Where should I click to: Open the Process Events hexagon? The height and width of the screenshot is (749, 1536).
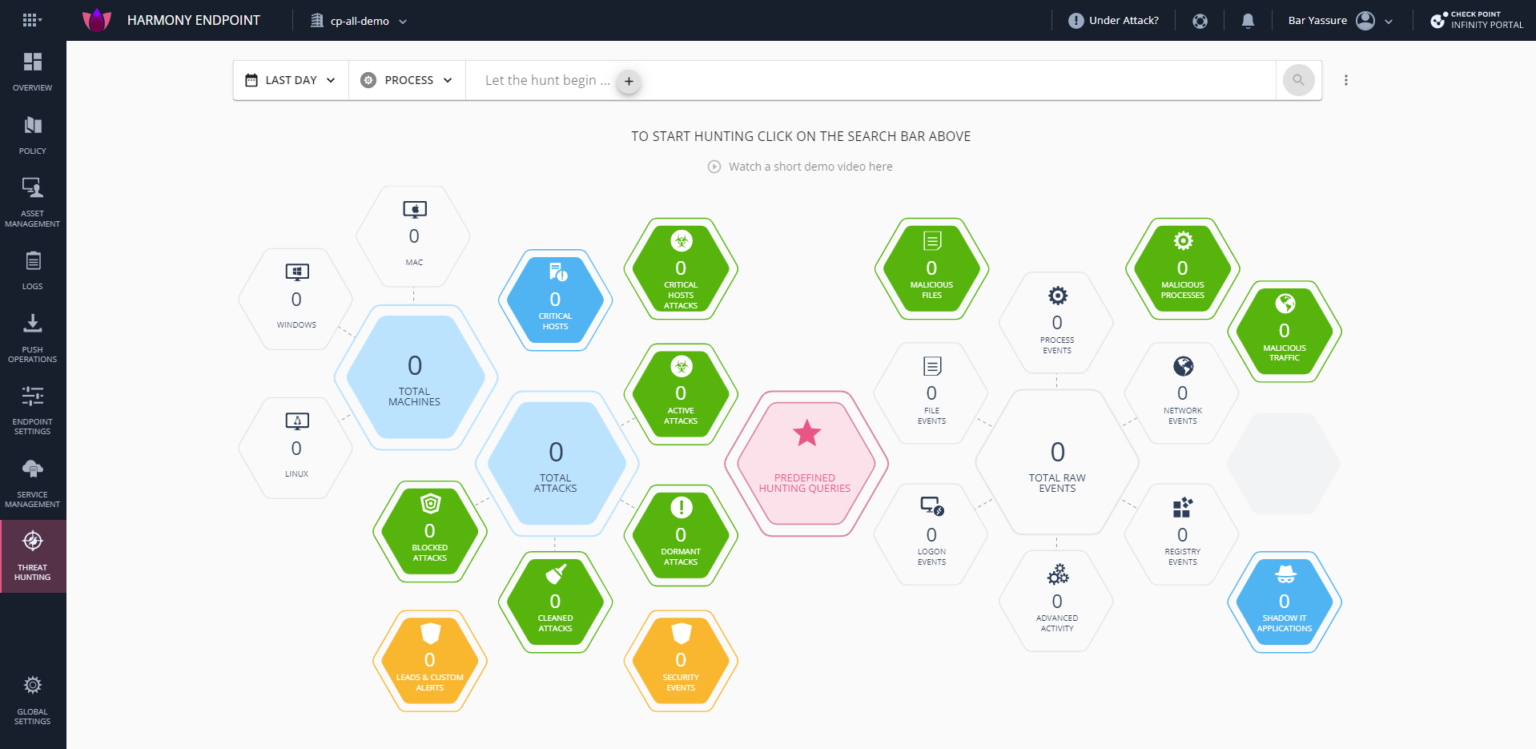1057,322
